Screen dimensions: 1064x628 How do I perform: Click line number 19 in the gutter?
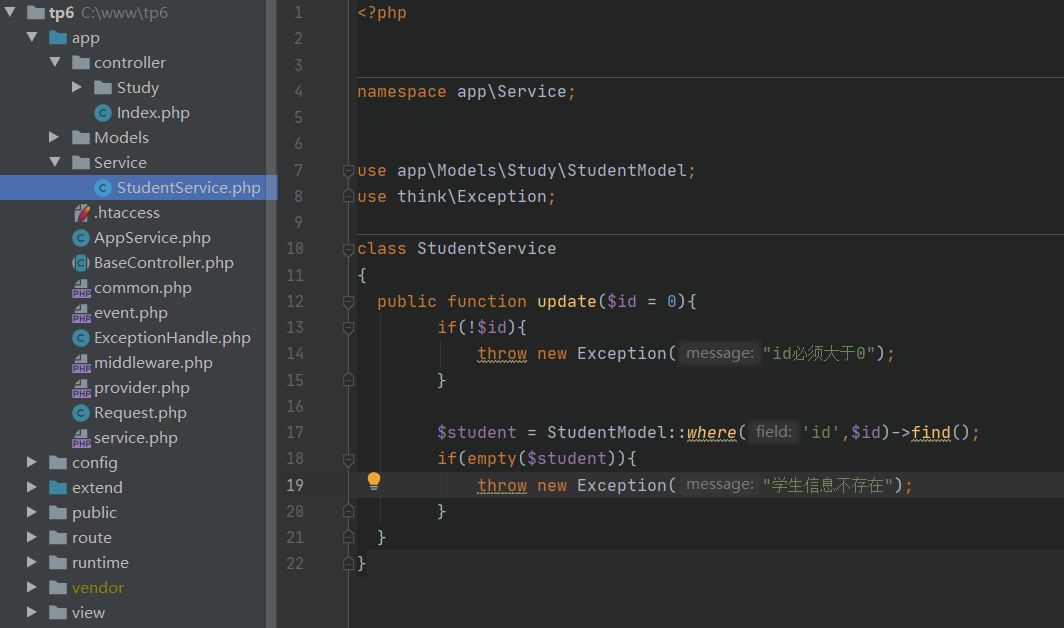pos(294,485)
